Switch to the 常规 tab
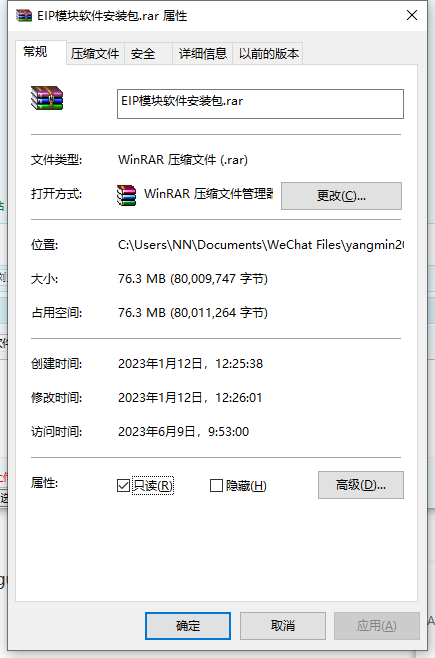435x658 pixels. (35, 52)
